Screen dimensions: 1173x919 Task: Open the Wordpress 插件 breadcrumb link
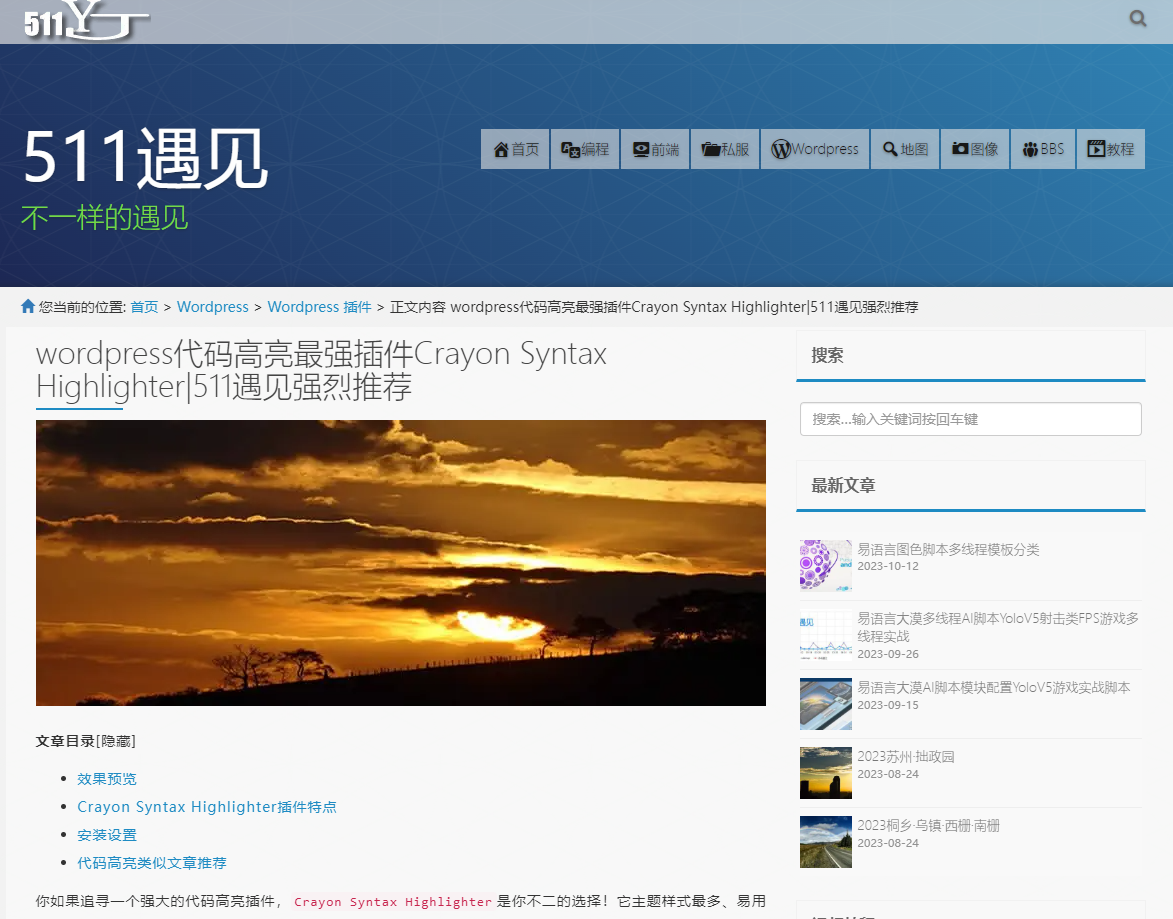(x=319, y=307)
